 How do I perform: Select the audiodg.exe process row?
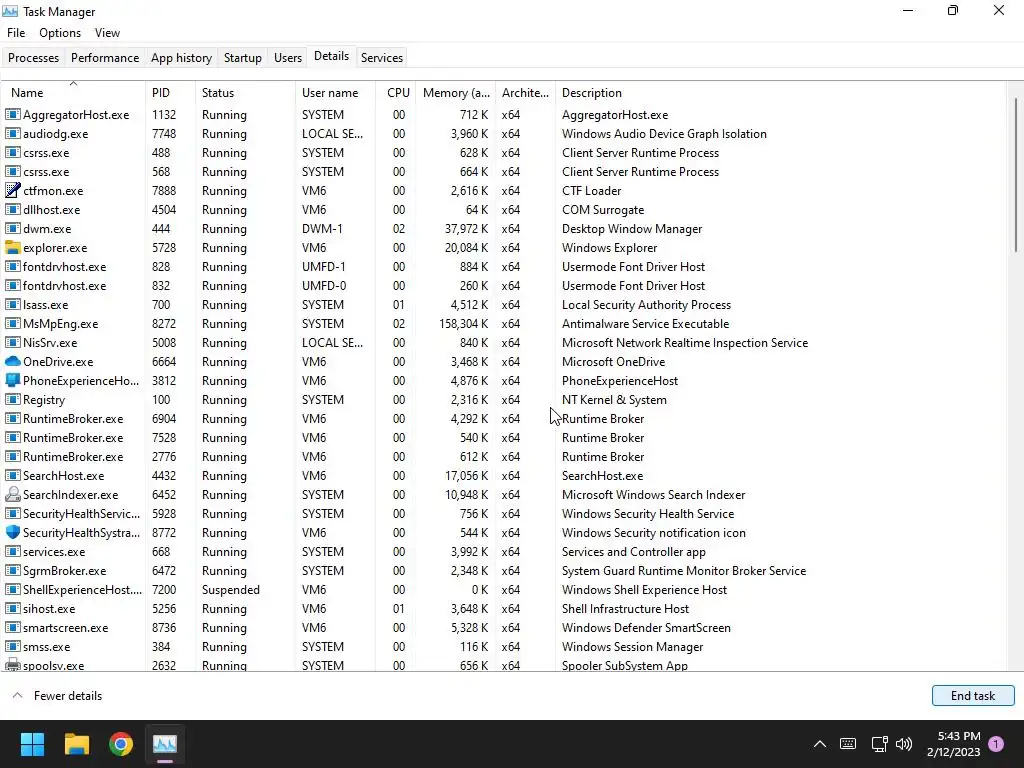(x=504, y=133)
